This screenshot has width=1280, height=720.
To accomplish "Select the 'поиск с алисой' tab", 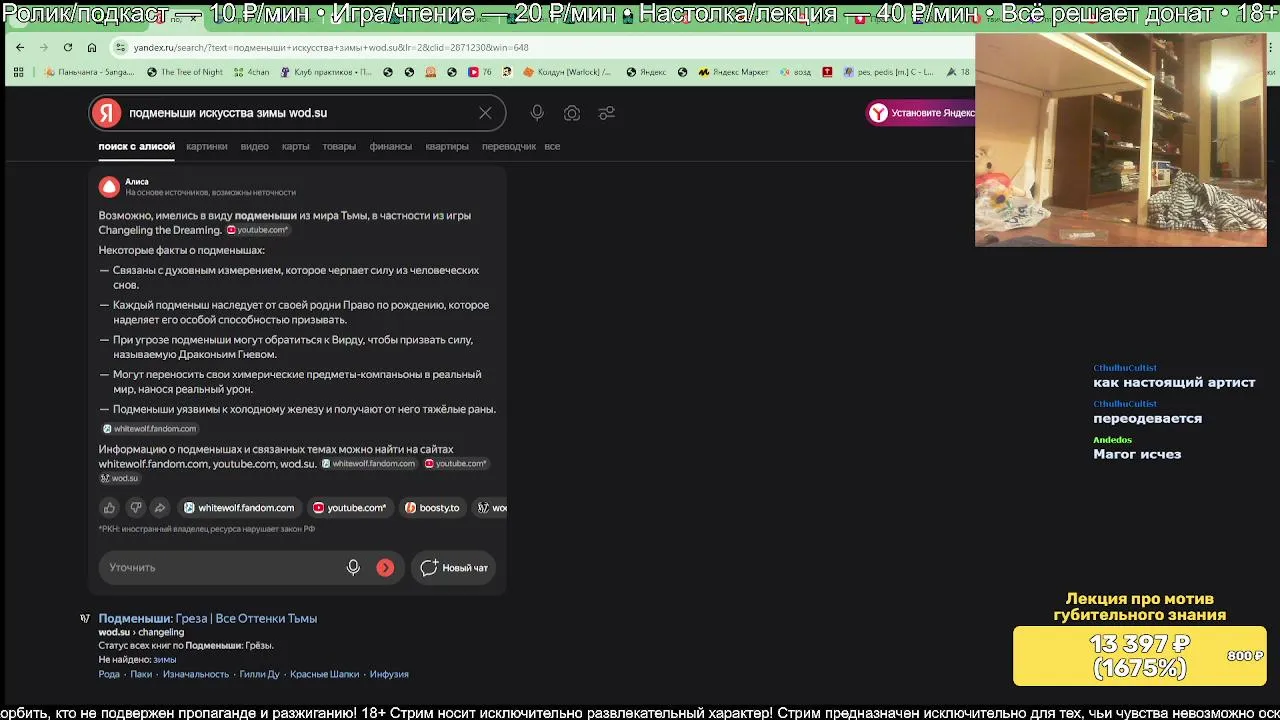I will pos(137,146).
